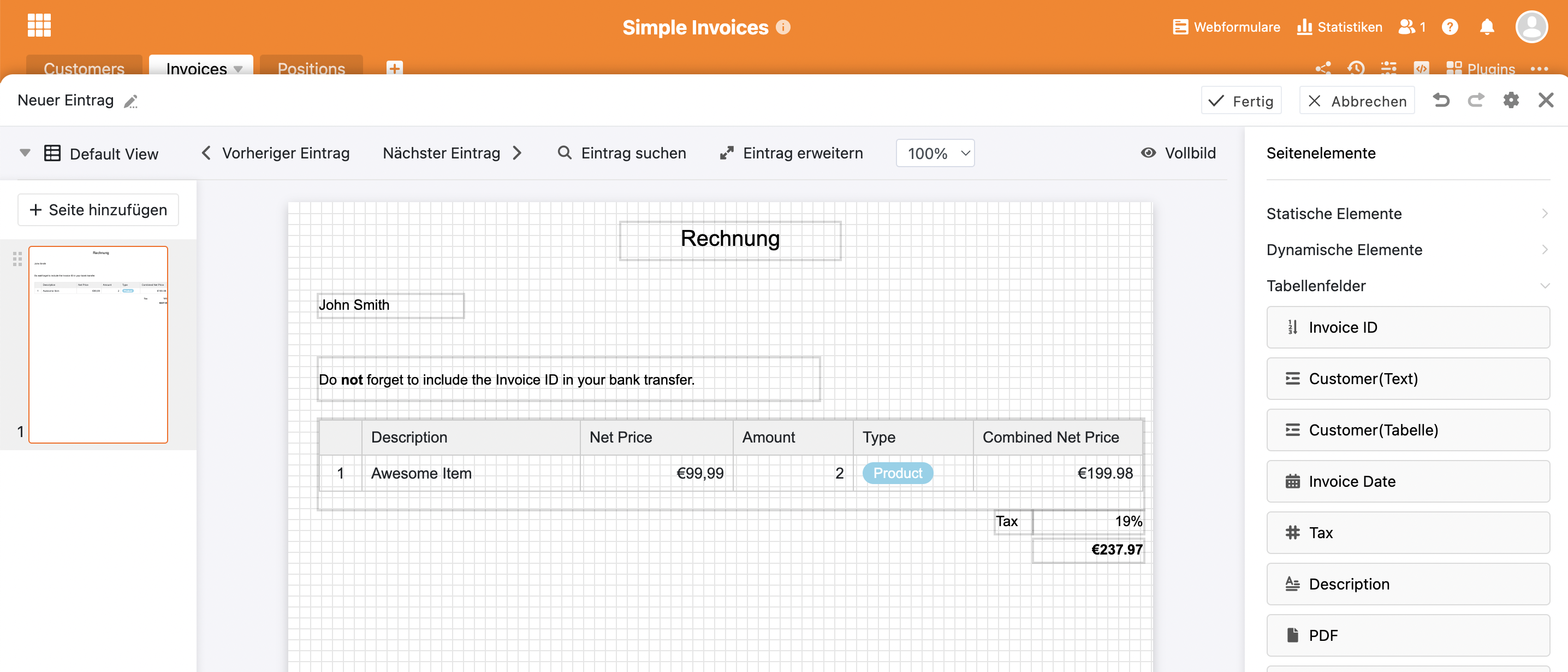The image size is (1568, 672).
Task: Click the Customer(Tabelle) field icon
Action: tap(1292, 429)
